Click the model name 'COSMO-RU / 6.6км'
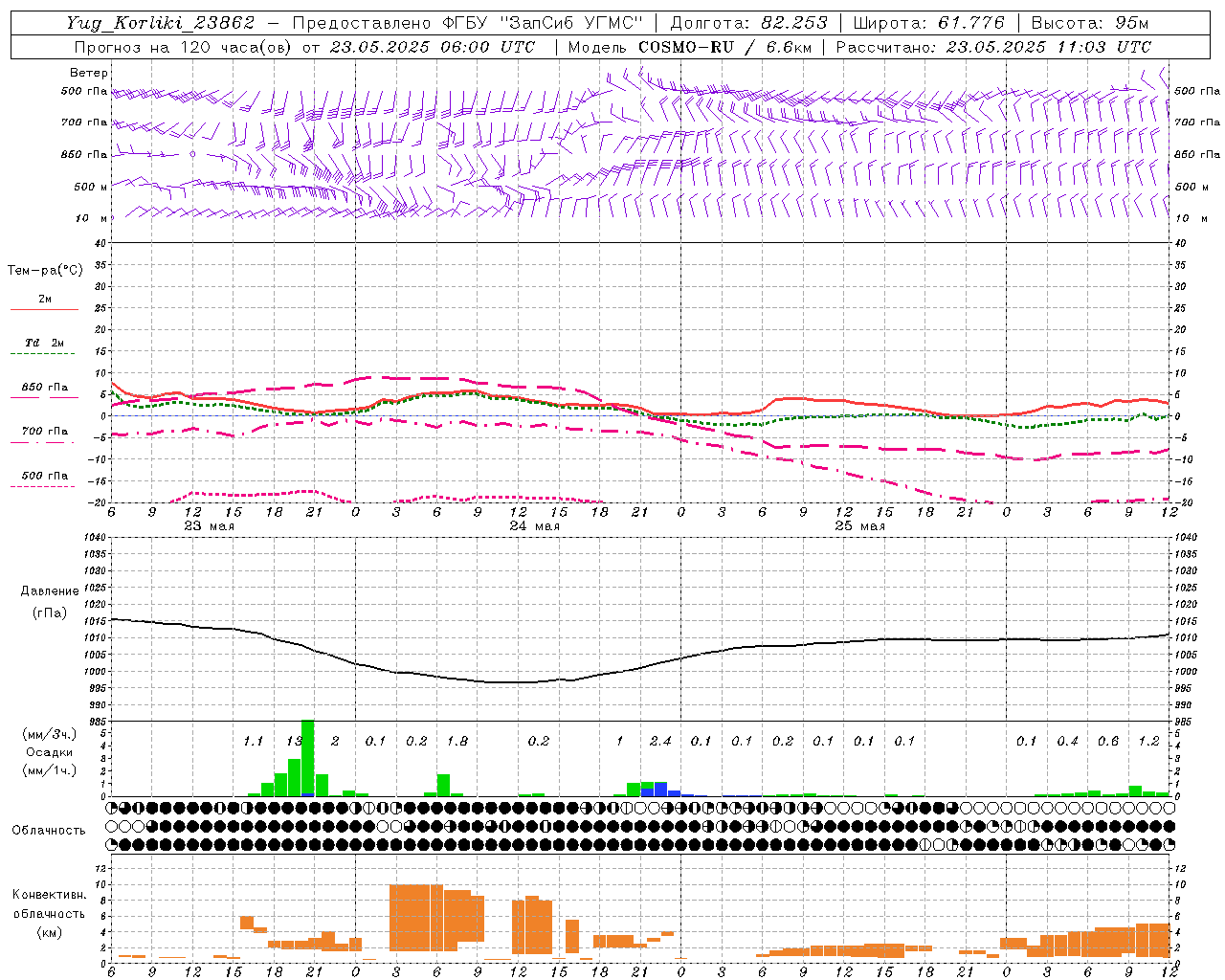Viewport: 1225px width, 980px height. (x=724, y=47)
